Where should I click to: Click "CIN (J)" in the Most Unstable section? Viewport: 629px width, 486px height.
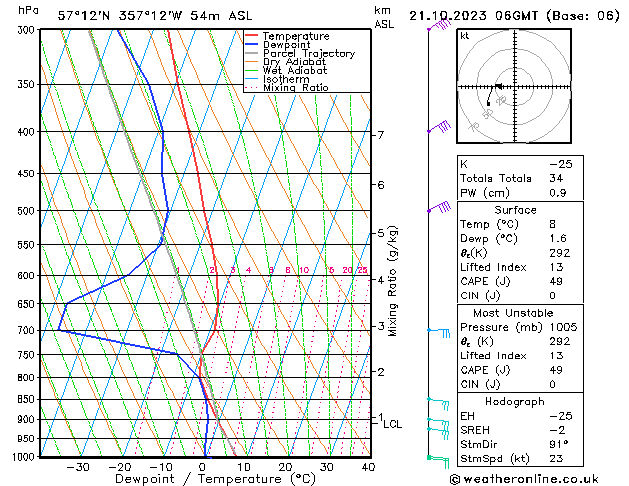480,384
